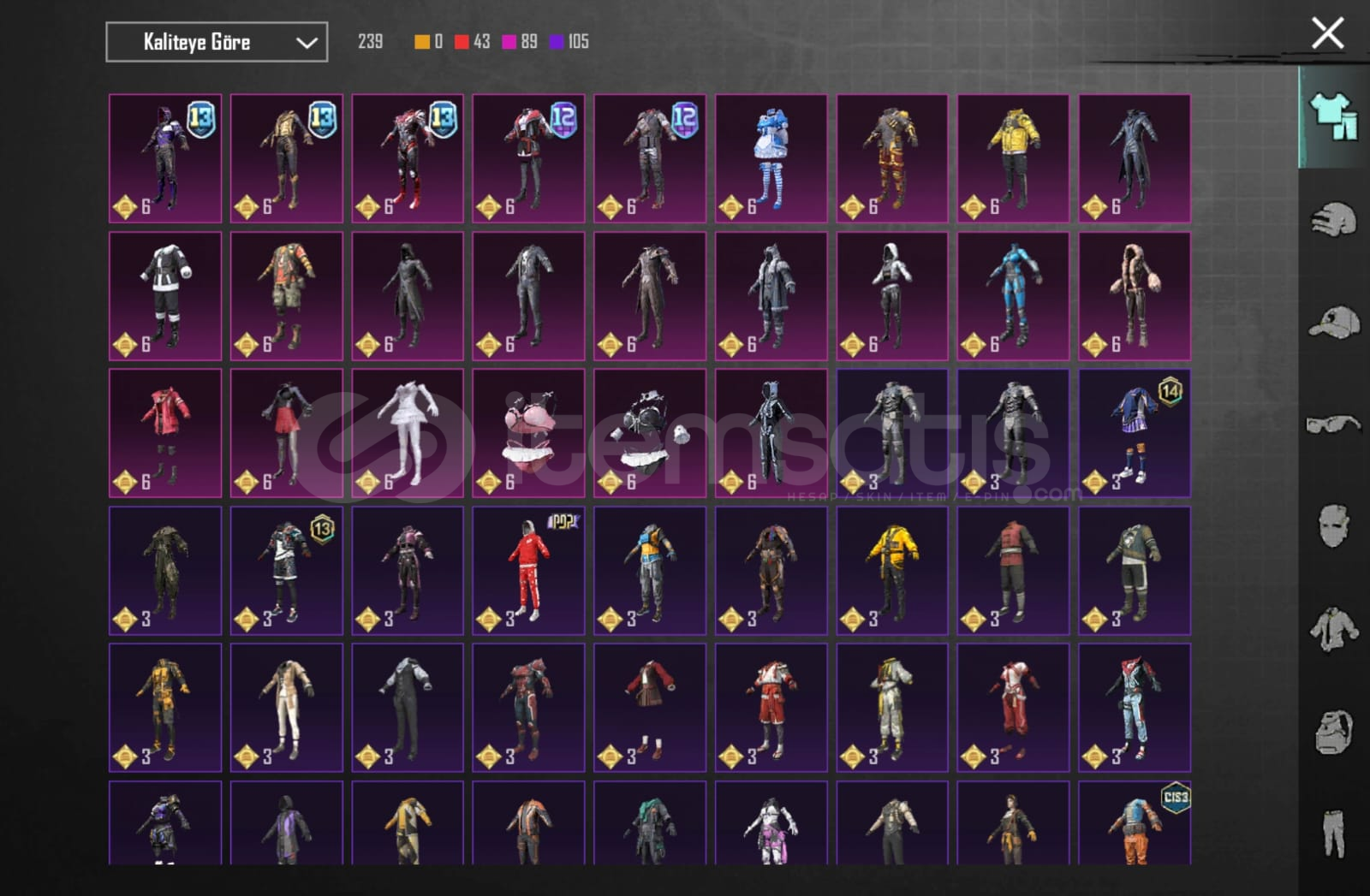
Task: Select the first purple outfit with 13 badge
Action: click(165, 158)
